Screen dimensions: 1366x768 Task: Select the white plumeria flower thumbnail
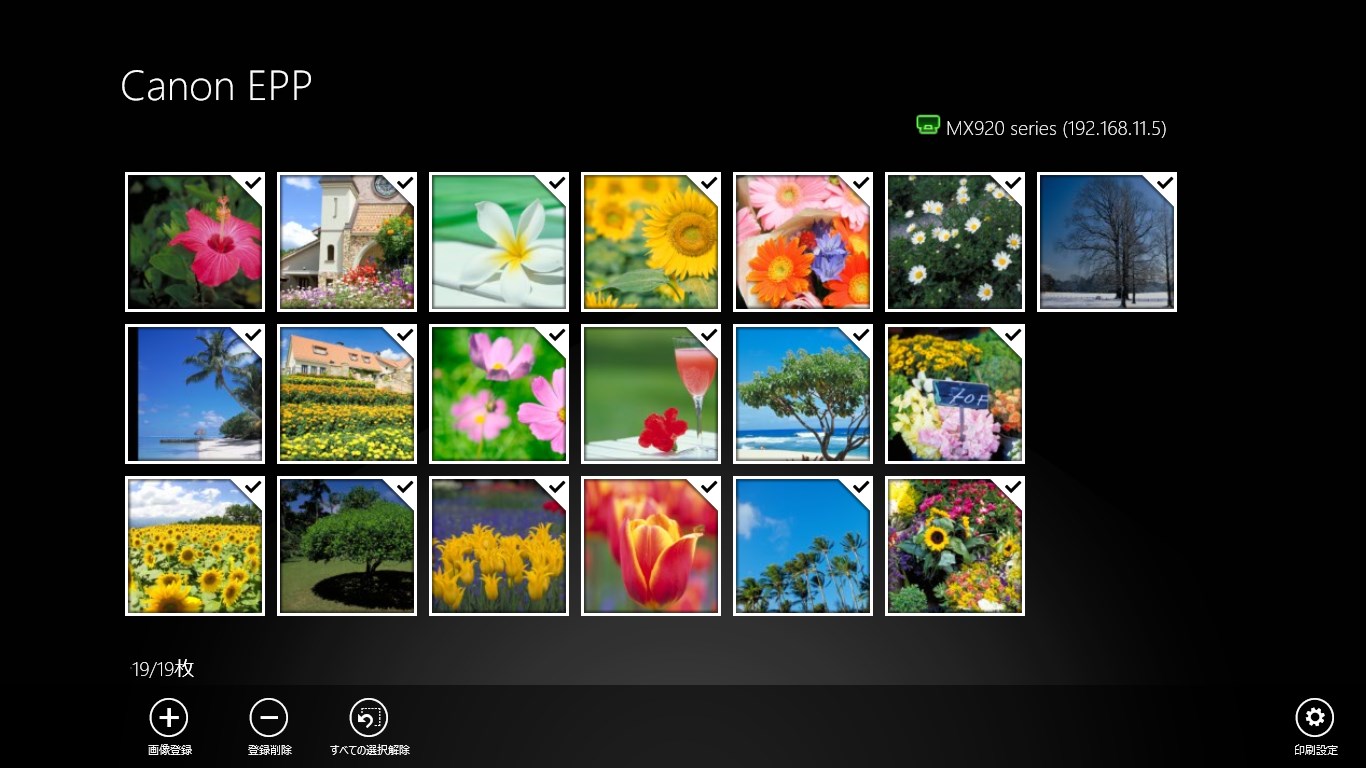point(499,242)
